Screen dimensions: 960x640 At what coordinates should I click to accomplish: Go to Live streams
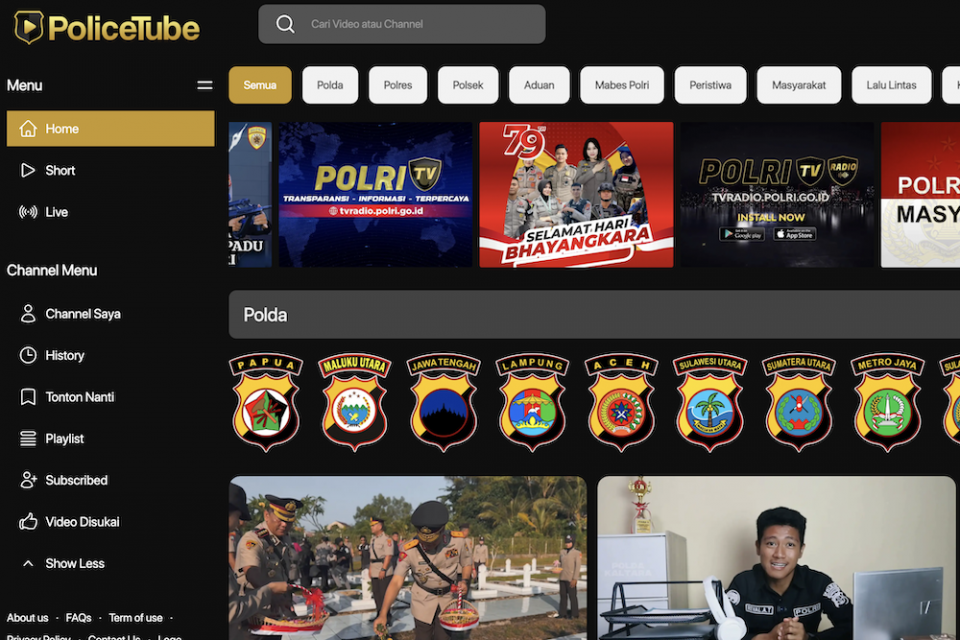[x=56, y=212]
